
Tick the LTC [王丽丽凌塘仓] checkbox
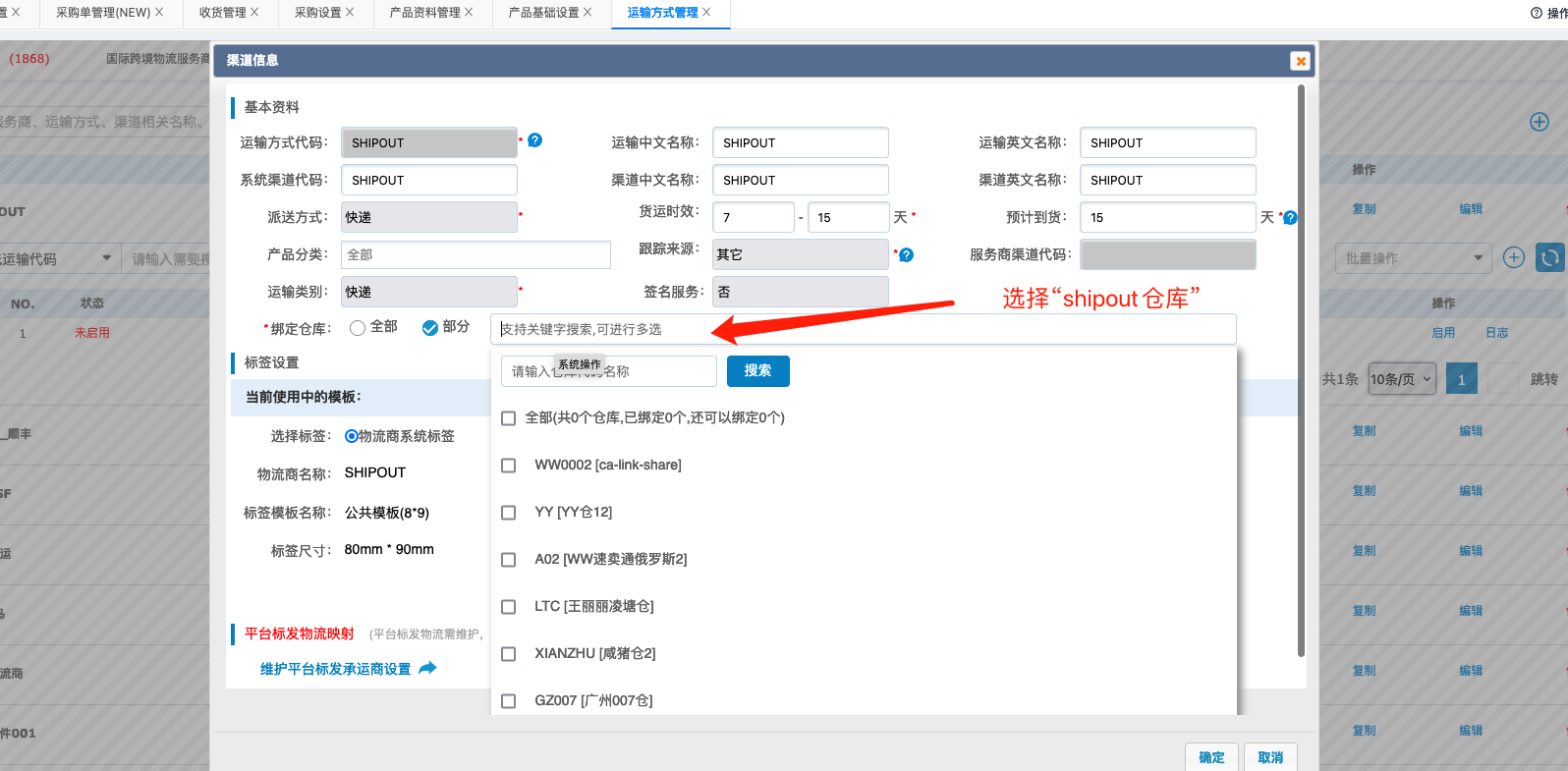tap(509, 607)
